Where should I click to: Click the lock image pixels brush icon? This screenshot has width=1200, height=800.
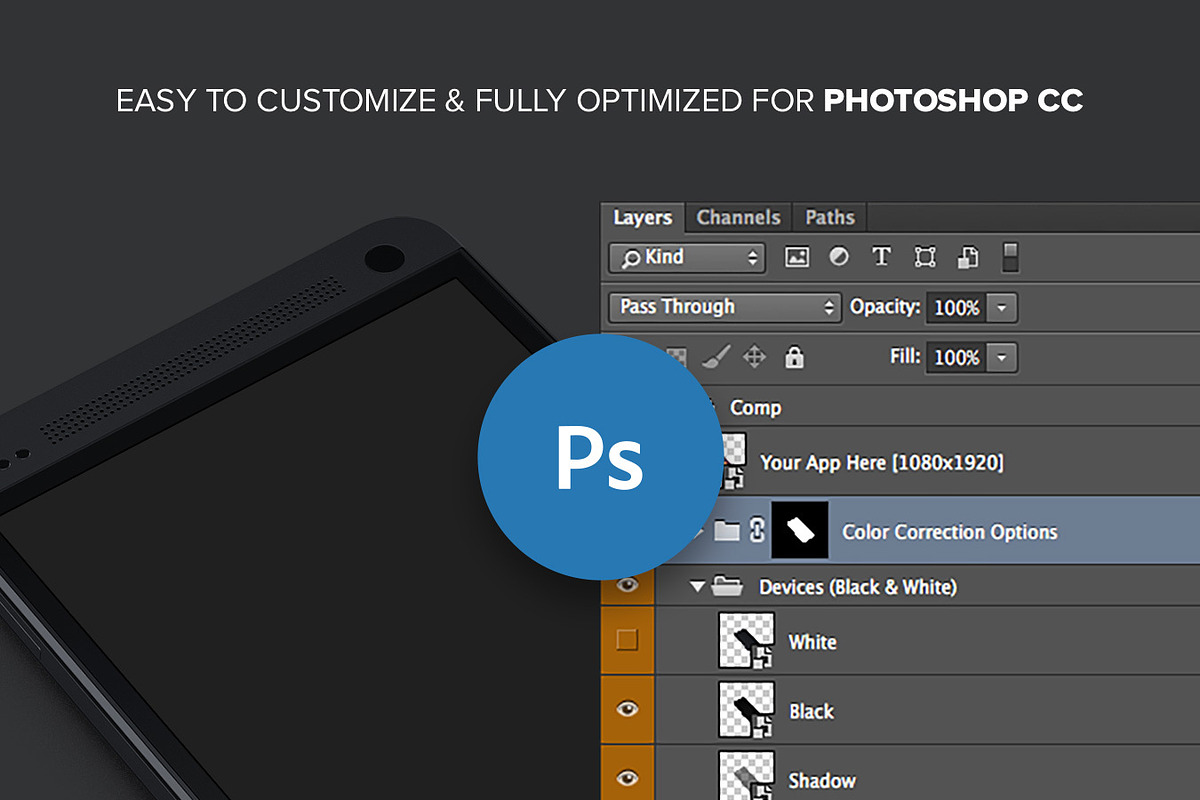tap(717, 356)
